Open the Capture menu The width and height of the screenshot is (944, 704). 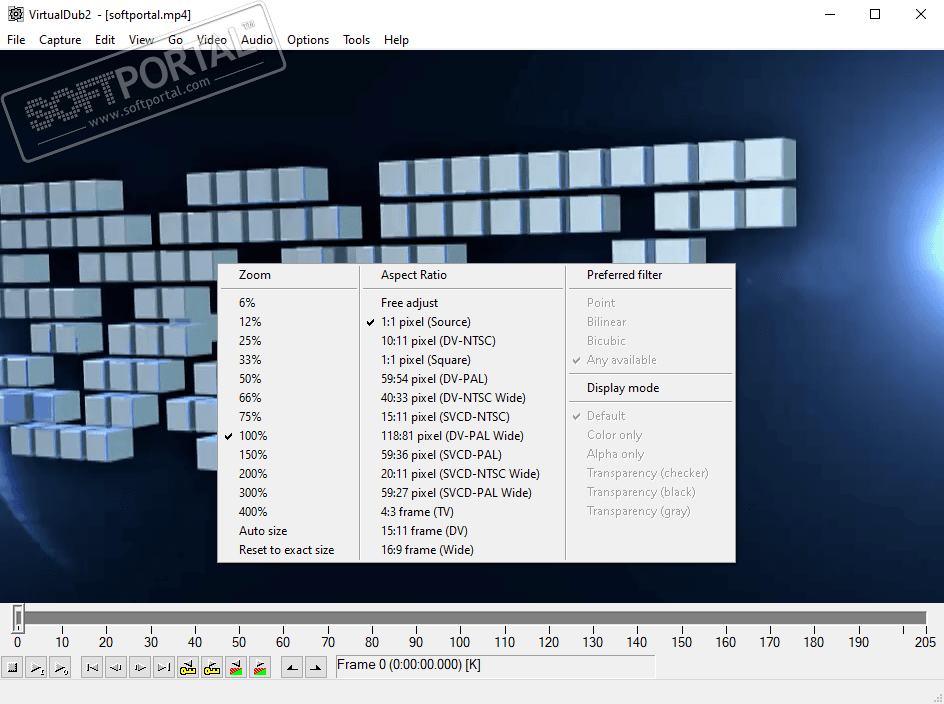[60, 40]
